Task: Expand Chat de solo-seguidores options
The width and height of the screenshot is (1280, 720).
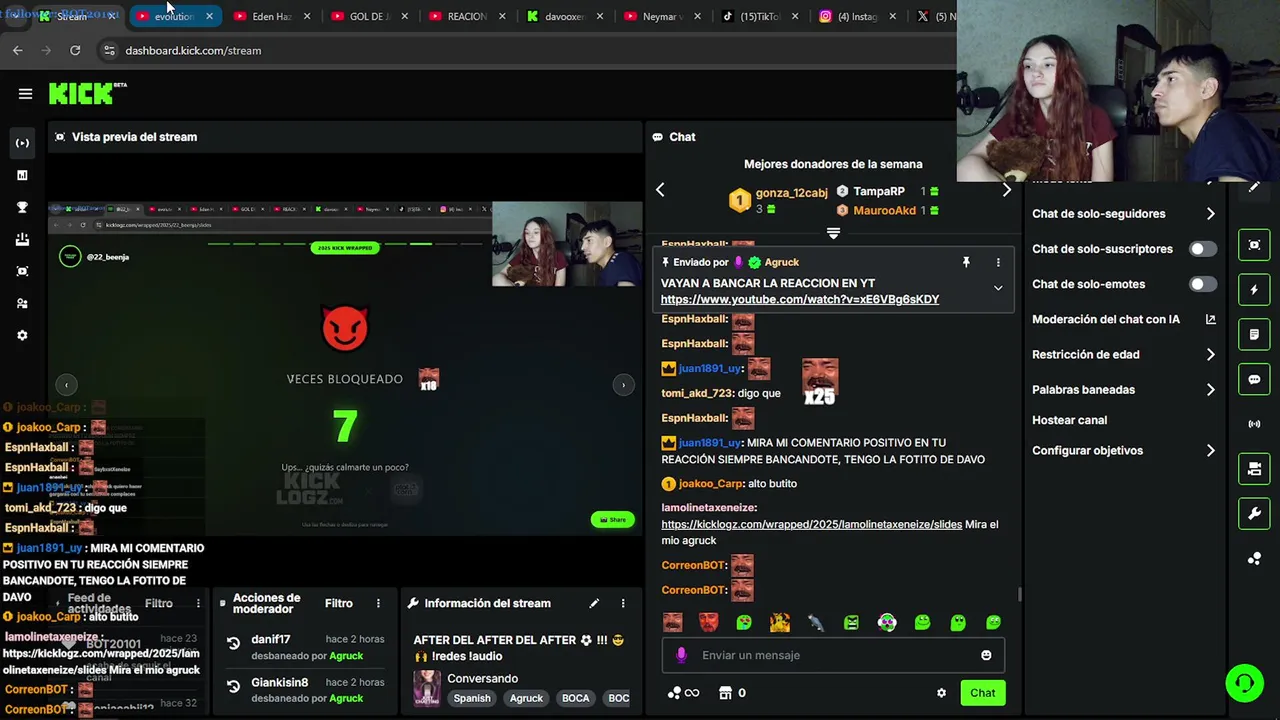Action: pyautogui.click(x=1210, y=214)
